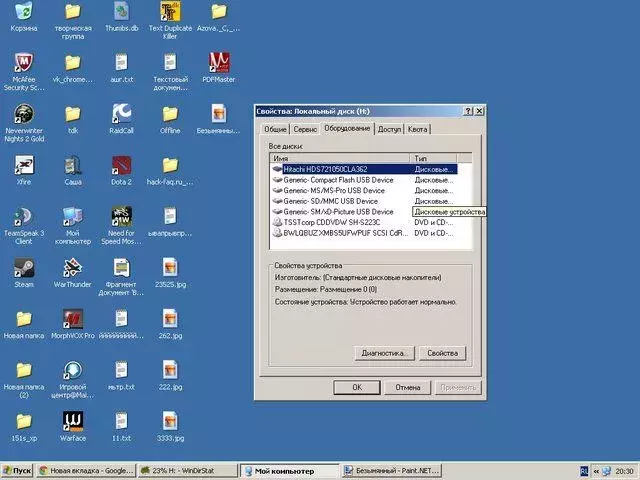640x480 pixels.
Task: Switch to Paint.NET taskbar button
Action: pos(392,471)
